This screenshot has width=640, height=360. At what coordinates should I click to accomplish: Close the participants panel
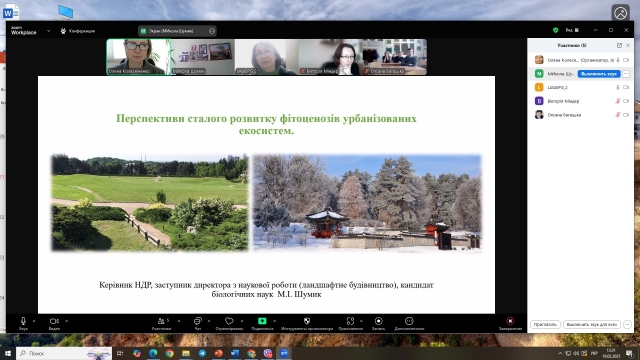tap(628, 45)
